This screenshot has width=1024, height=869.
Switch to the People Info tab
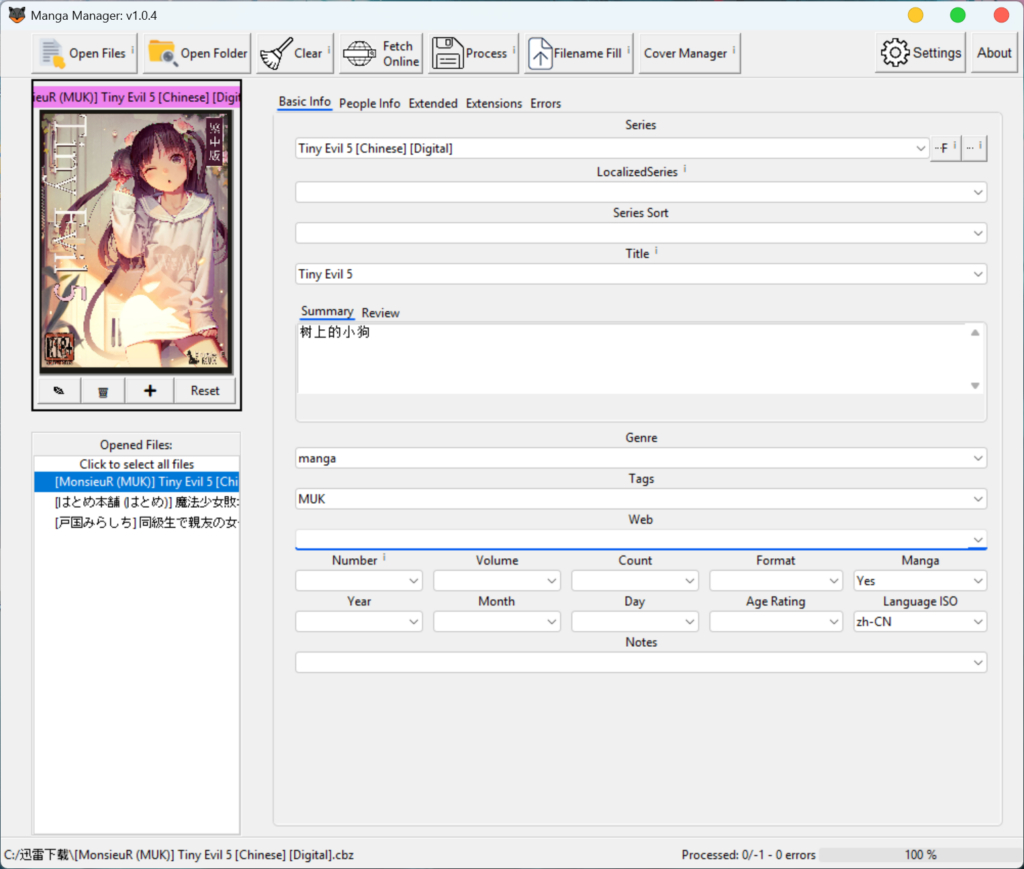pyautogui.click(x=369, y=103)
